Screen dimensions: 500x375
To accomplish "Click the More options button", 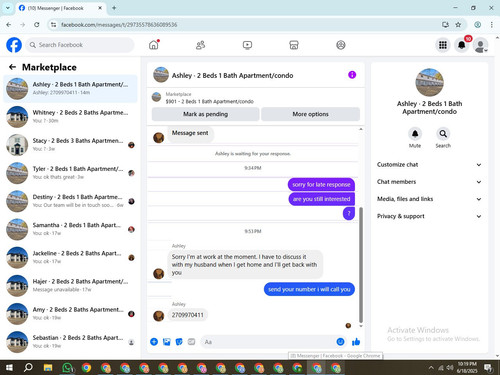I will (x=310, y=114).
